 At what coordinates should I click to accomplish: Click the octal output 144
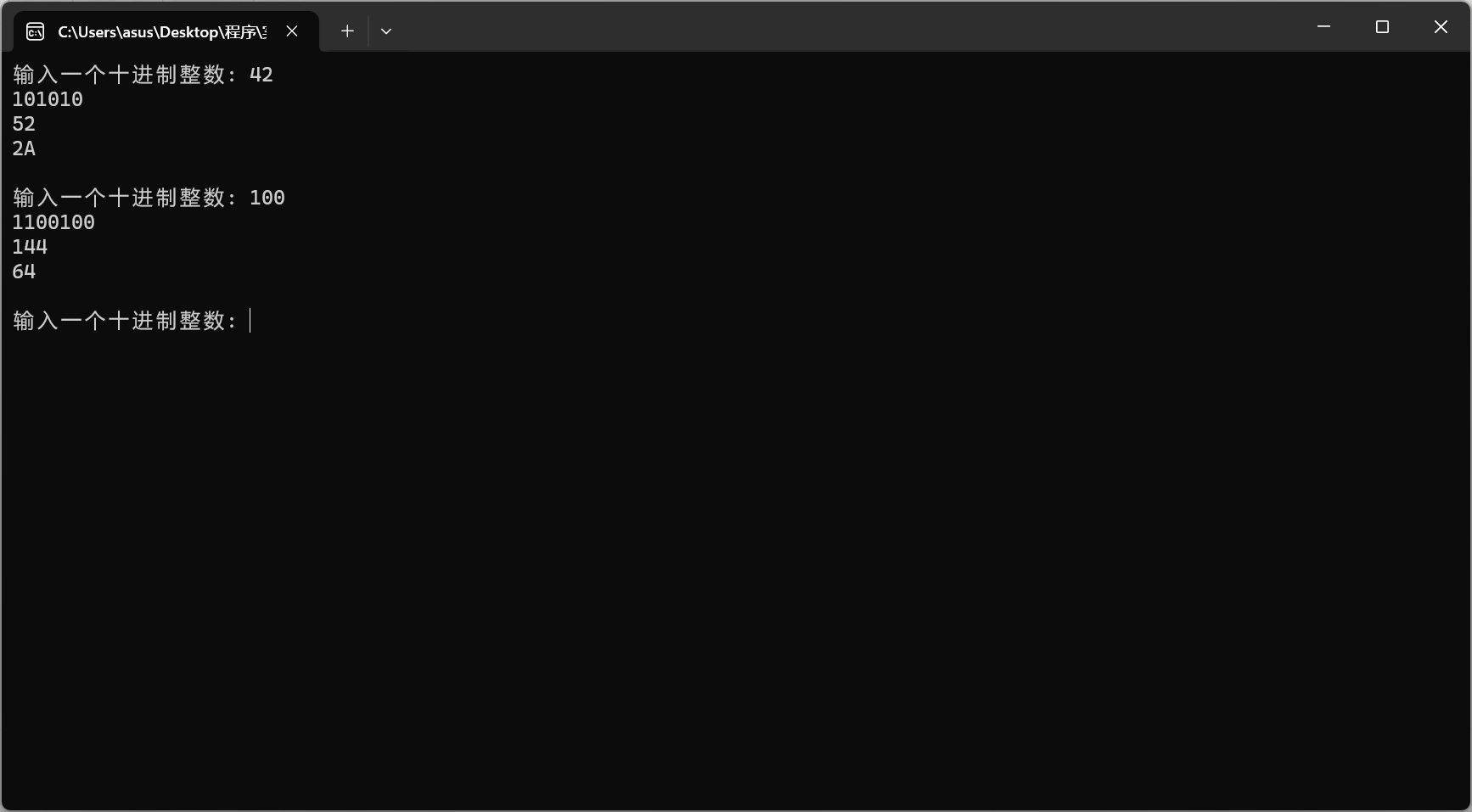[x=30, y=247]
